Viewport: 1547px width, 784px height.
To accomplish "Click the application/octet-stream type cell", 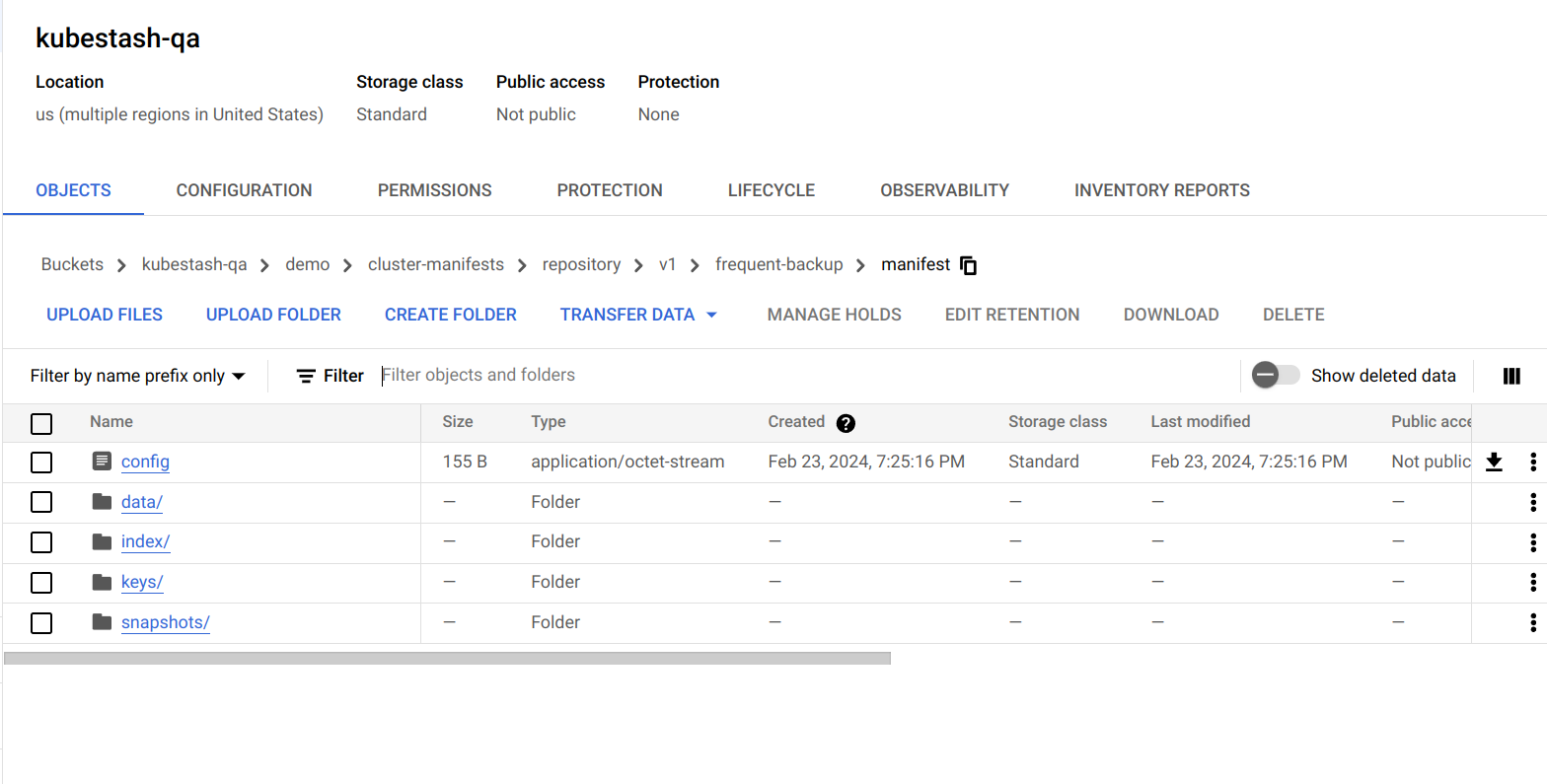I will click(627, 462).
